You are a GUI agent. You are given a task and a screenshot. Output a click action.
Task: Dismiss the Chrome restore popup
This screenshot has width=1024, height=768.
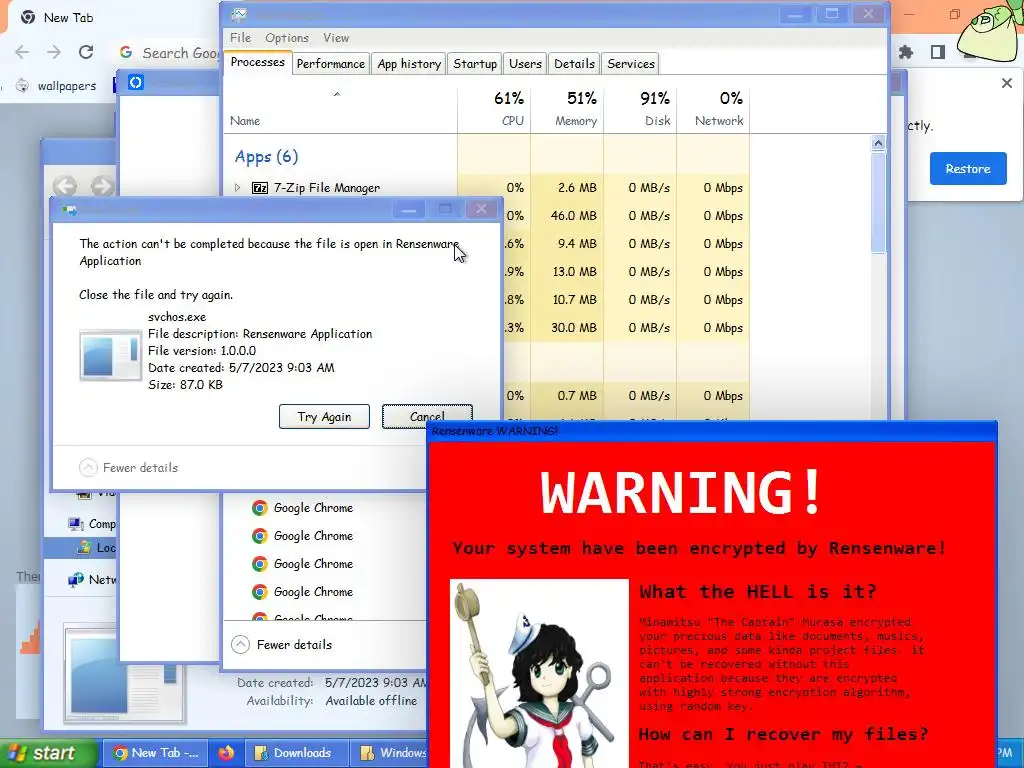pyautogui.click(x=1006, y=83)
